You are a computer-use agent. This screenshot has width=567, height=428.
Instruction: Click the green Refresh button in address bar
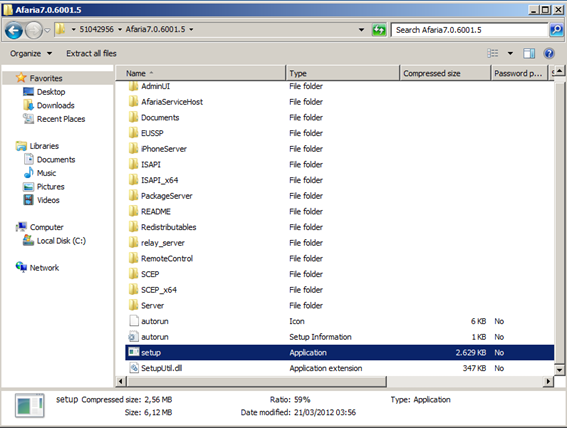[379, 30]
